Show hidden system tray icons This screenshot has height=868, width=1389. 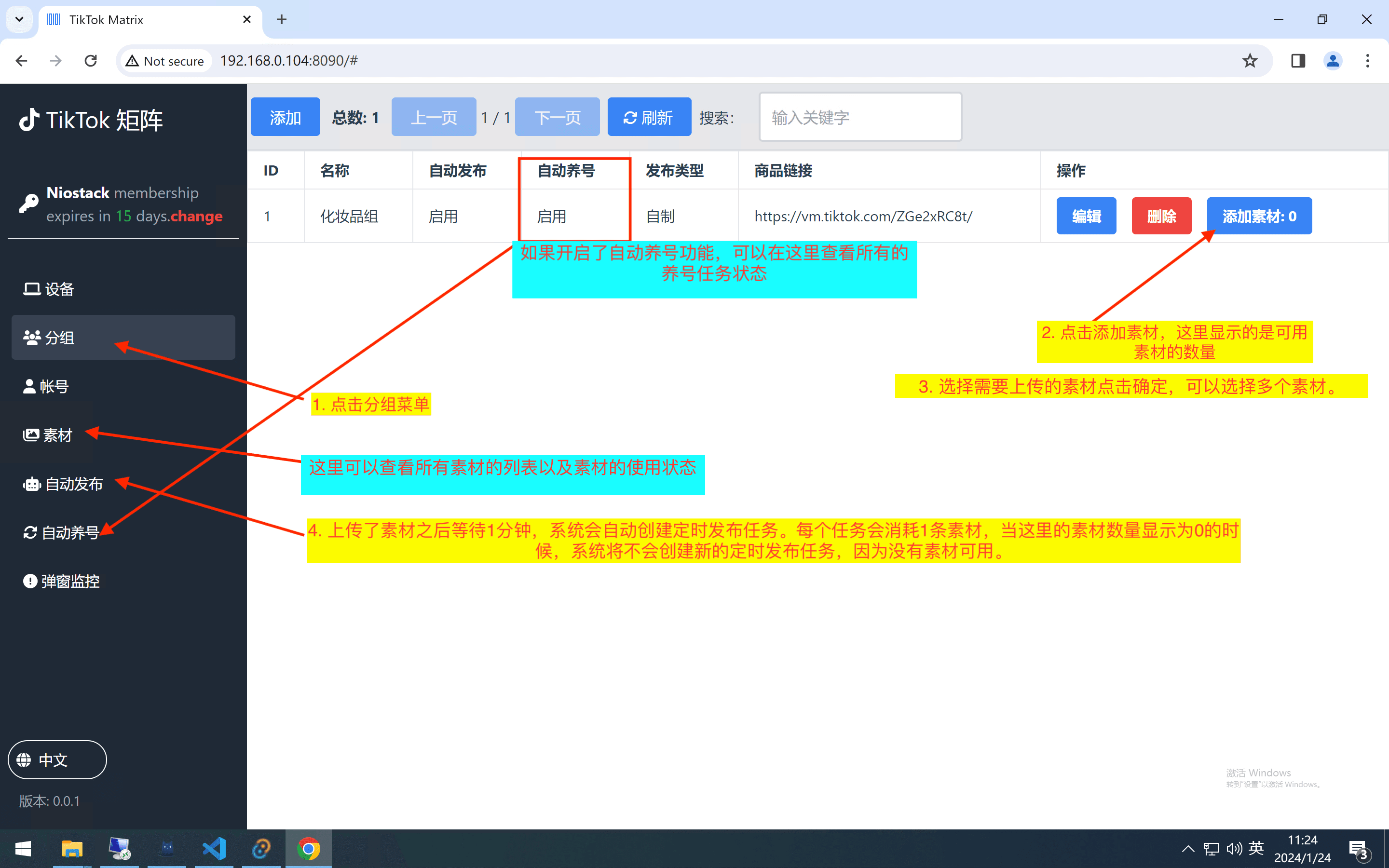[1188, 849]
